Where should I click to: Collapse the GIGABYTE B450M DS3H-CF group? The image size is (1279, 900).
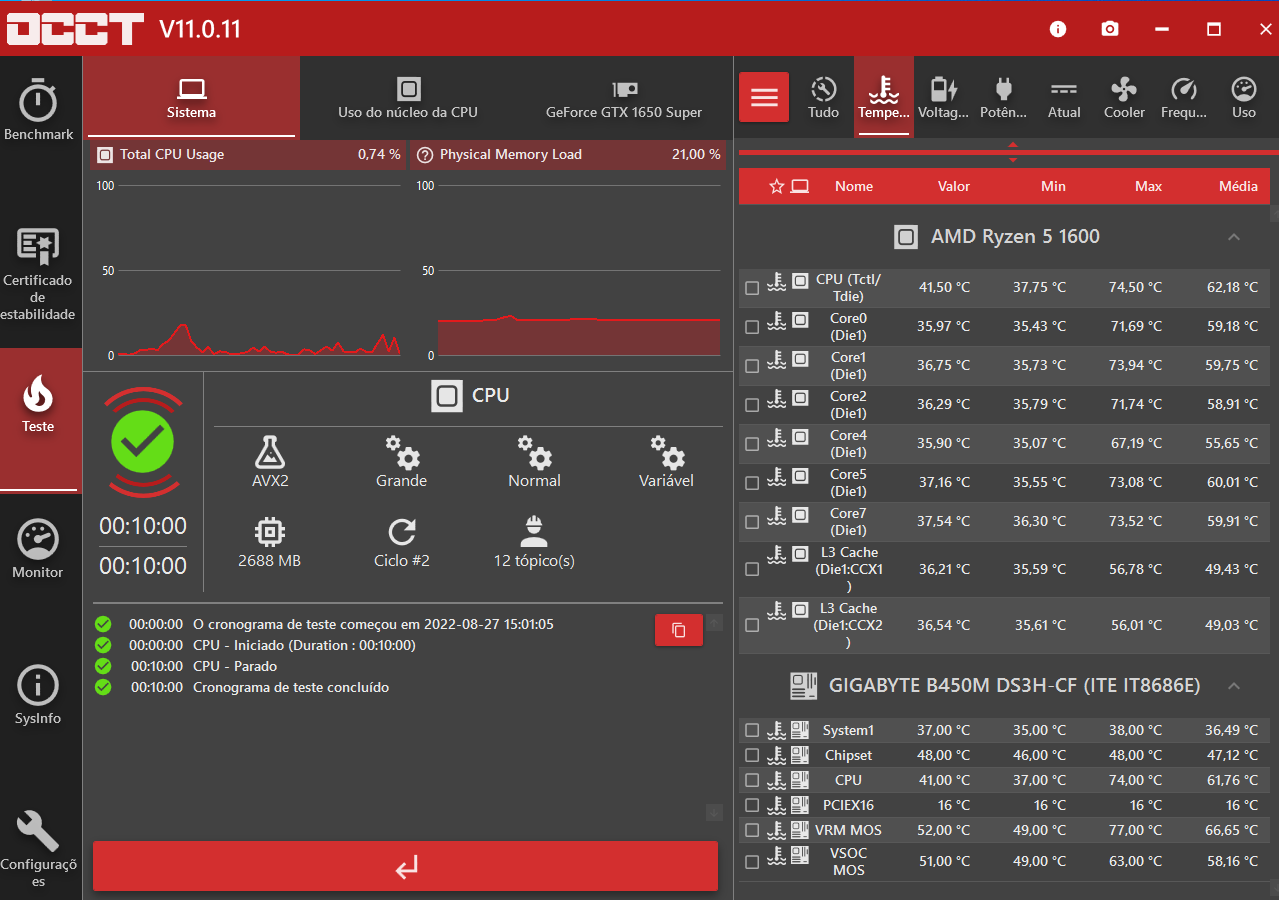tap(1234, 686)
